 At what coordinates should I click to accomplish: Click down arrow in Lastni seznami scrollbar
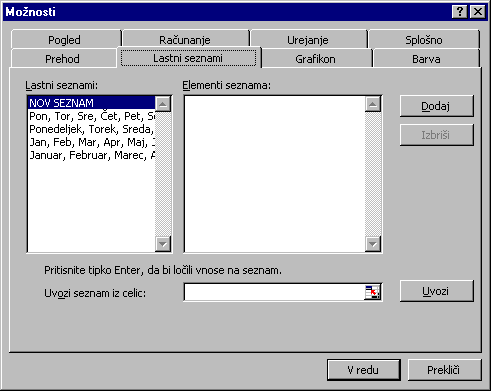(163, 244)
